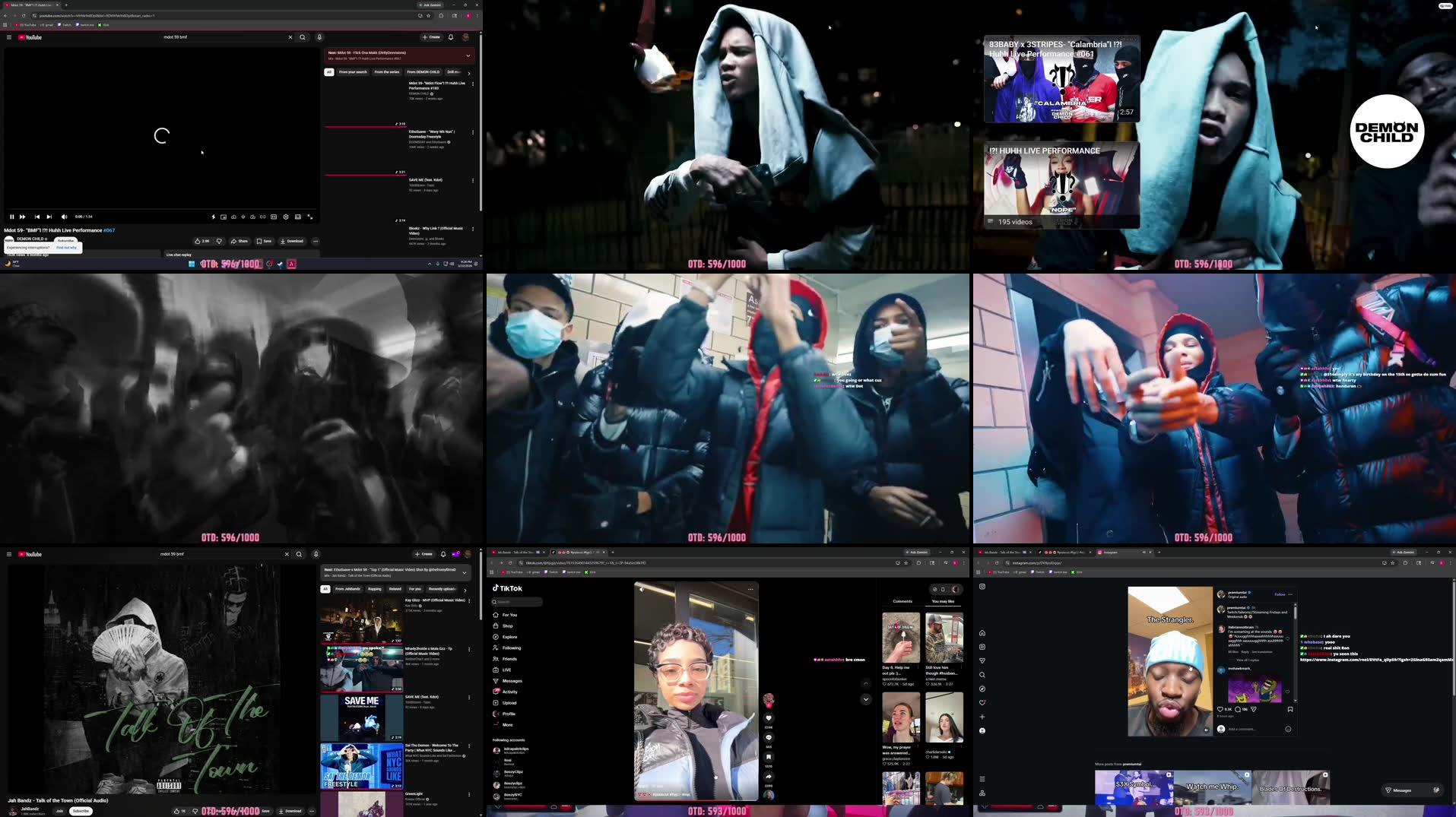Expand the Next autoplay queue panel

pyautogui.click(x=468, y=55)
